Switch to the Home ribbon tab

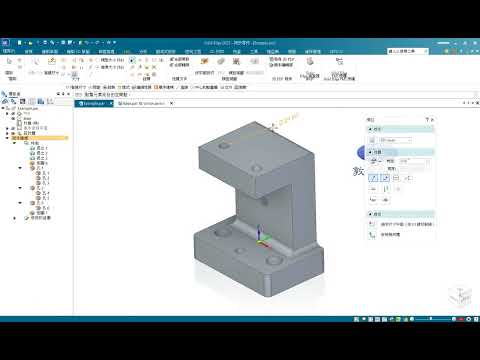pyautogui.click(x=29, y=52)
